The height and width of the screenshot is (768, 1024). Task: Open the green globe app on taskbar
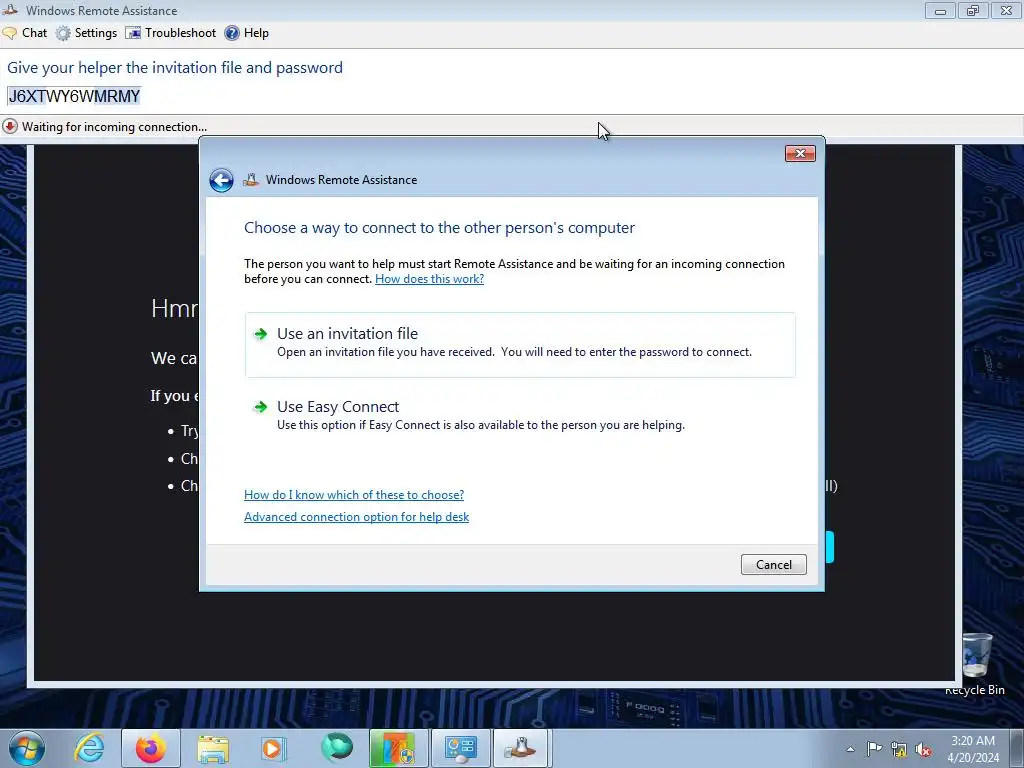pyautogui.click(x=336, y=748)
